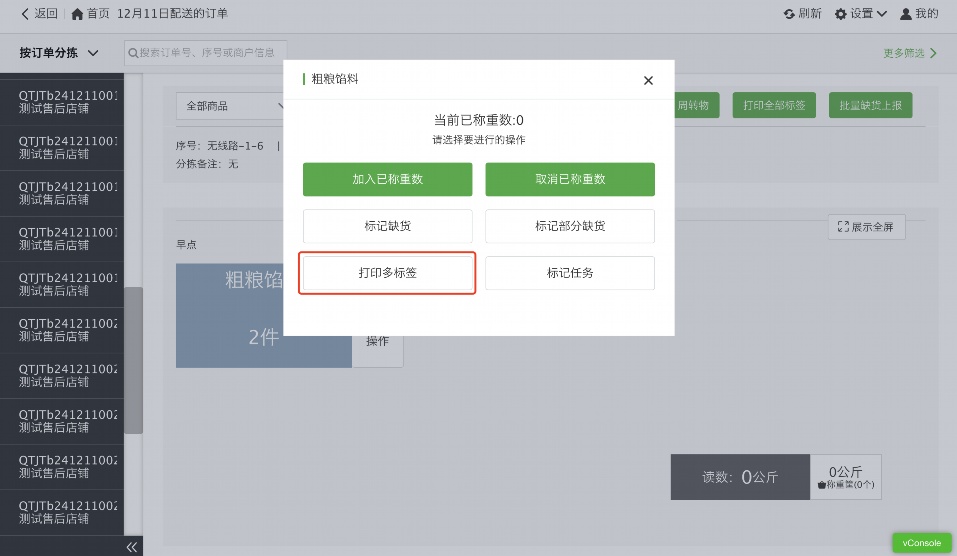Click the weighing basket 称重筐 icon
957x556 pixels.
tap(822, 485)
